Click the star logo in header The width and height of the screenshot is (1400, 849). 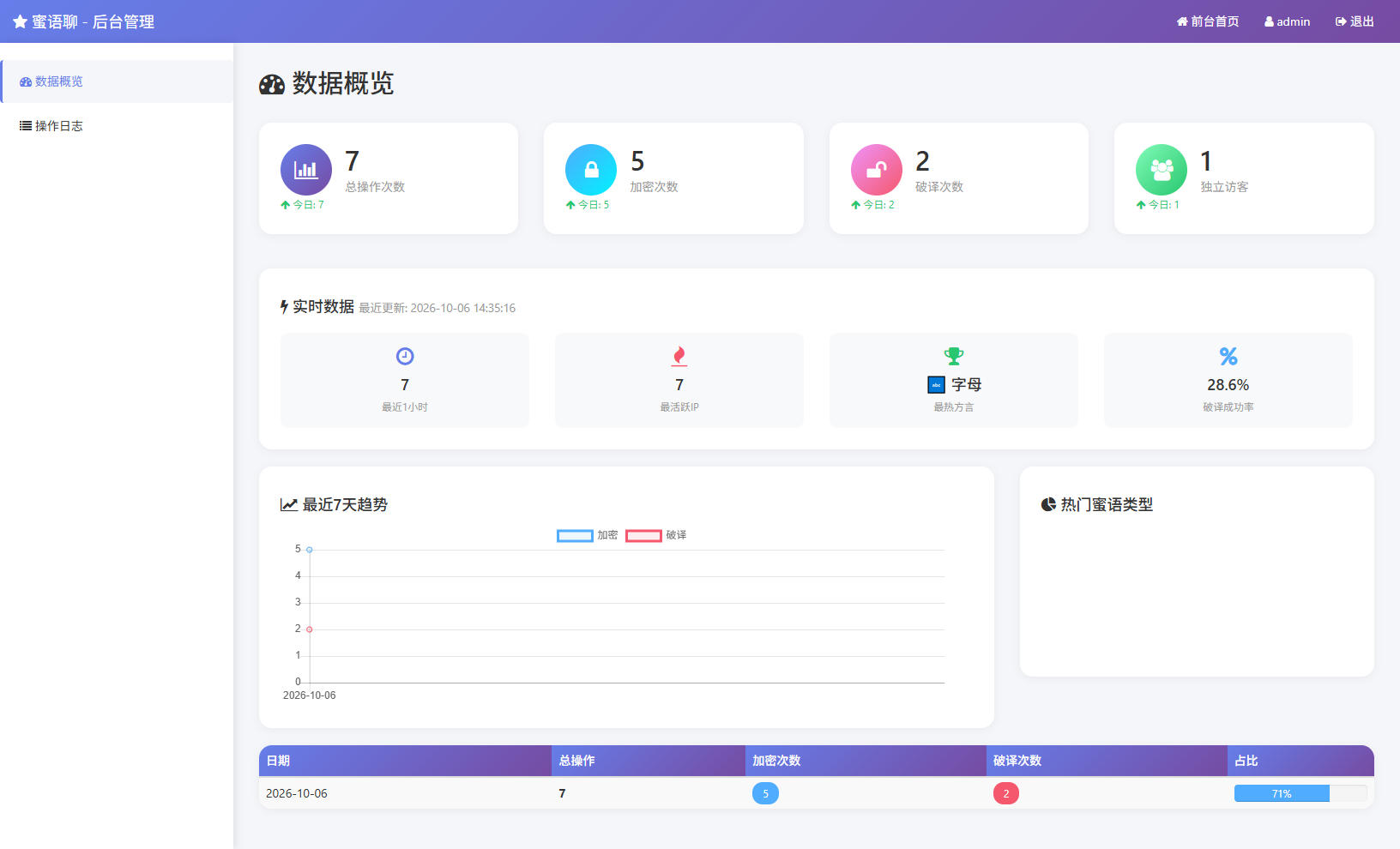[x=20, y=21]
